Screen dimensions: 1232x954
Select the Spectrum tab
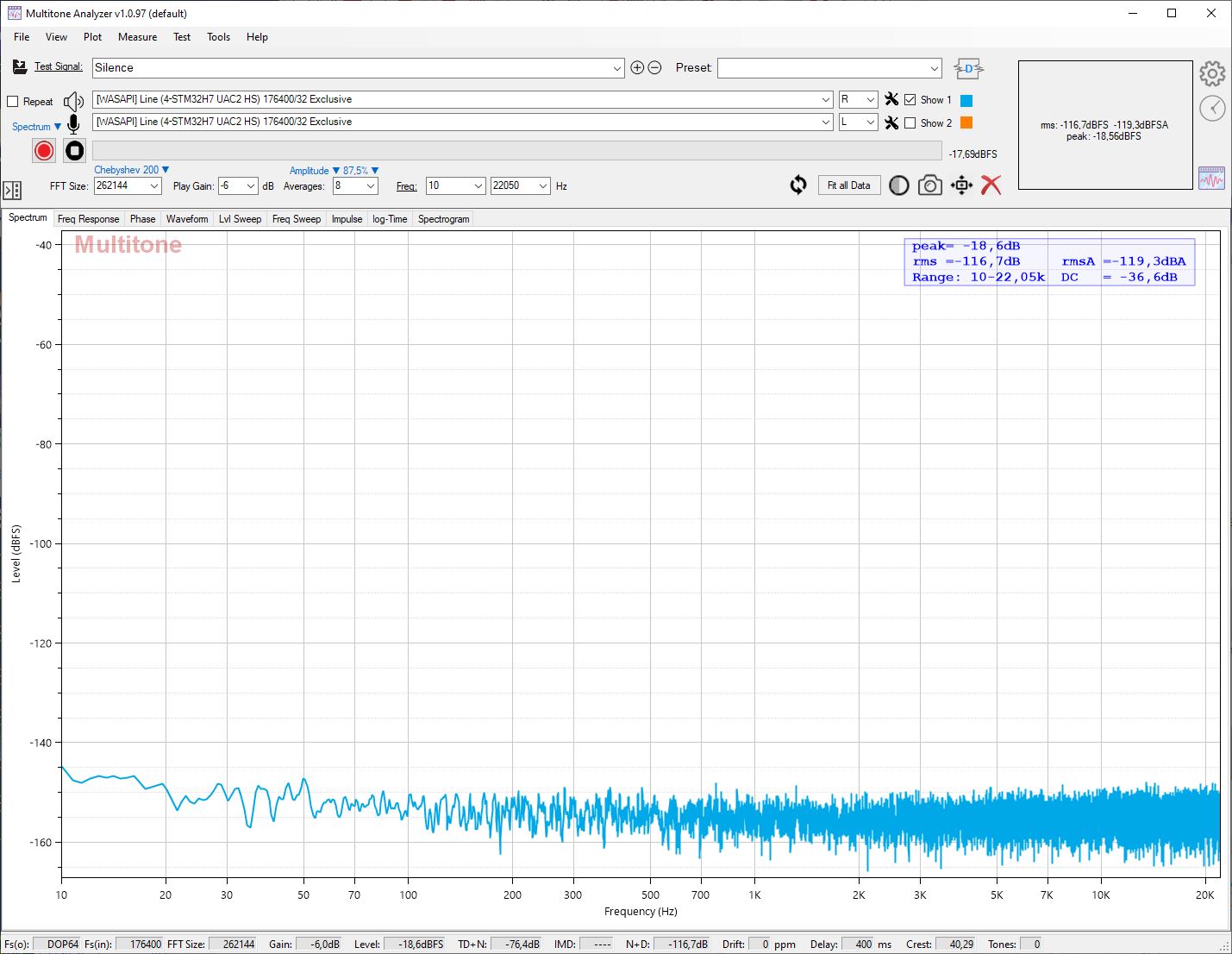[x=28, y=217]
